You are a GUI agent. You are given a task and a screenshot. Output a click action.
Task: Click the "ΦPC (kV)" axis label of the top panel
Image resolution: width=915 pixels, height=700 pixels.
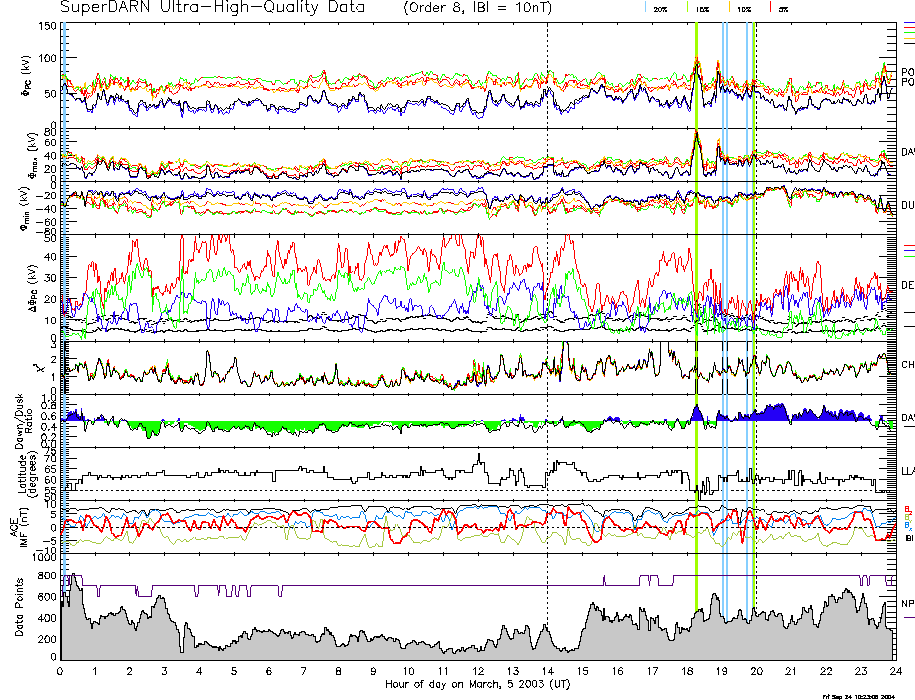[x=27, y=75]
